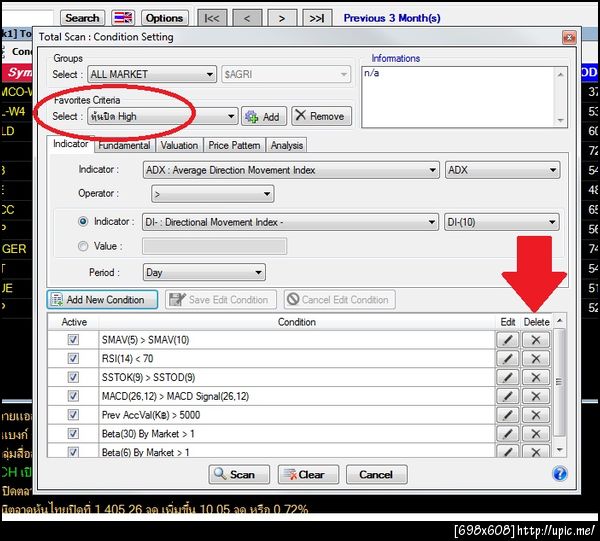The width and height of the screenshot is (600, 541).
Task: Uncheck Active for Prev AccVal > 5000
Action: coord(73,415)
